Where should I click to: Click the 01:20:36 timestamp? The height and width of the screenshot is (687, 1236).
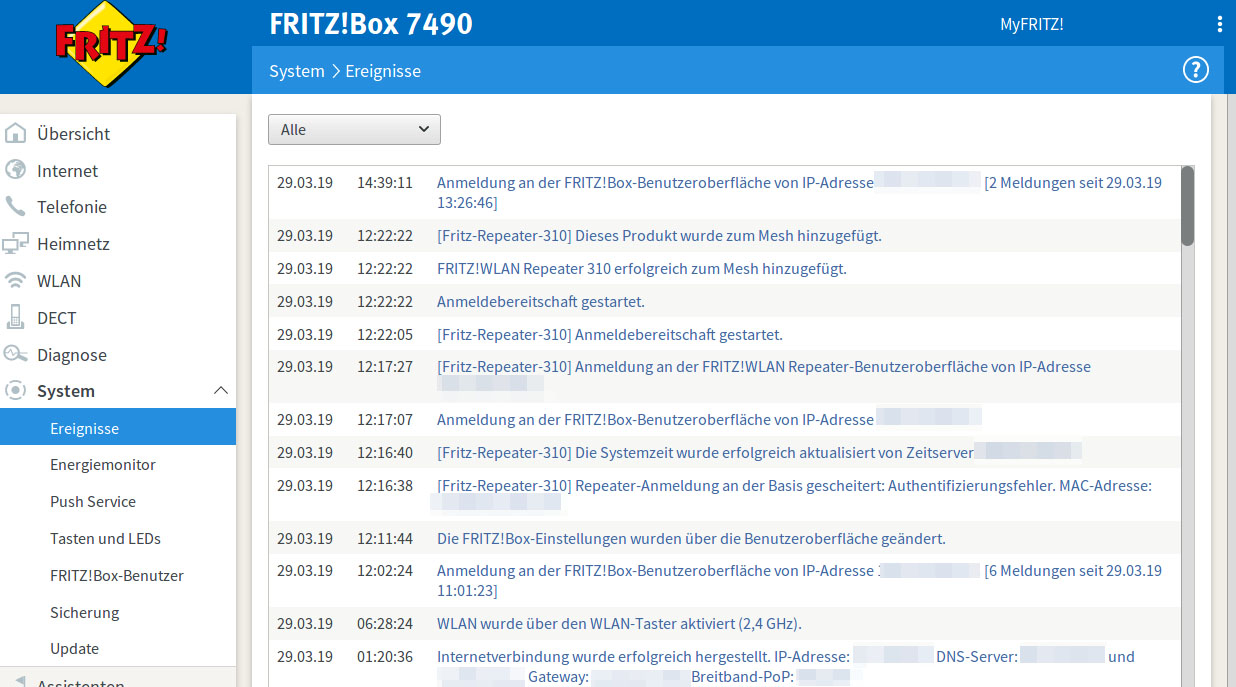pyautogui.click(x=385, y=657)
